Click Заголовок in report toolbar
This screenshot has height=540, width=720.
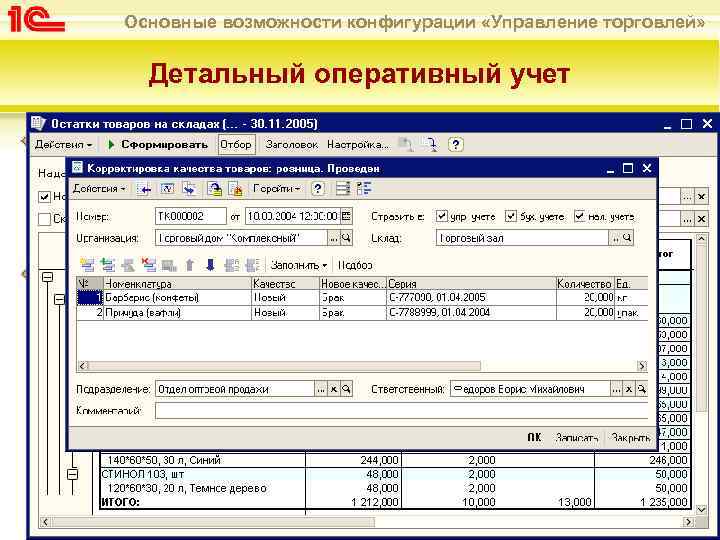292,145
